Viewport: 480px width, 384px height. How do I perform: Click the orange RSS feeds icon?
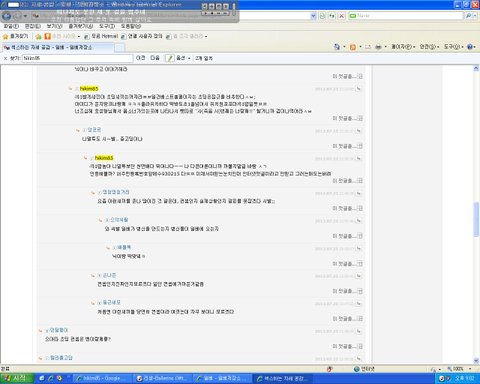point(353,47)
